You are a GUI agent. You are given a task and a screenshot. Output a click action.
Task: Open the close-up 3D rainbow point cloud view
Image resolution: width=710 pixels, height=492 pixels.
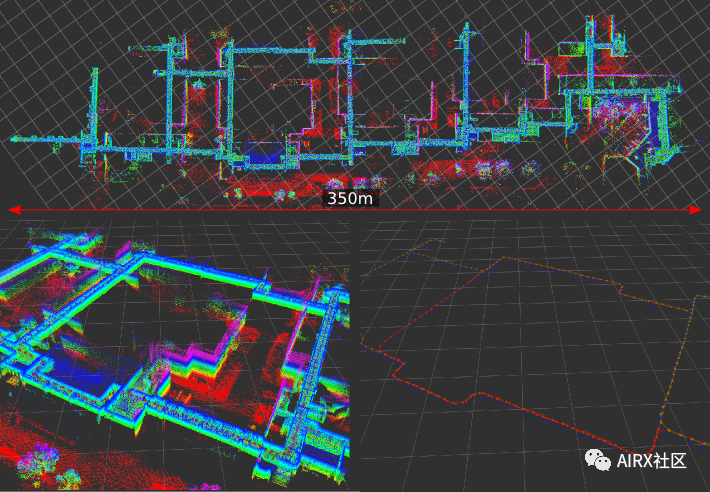point(175,354)
